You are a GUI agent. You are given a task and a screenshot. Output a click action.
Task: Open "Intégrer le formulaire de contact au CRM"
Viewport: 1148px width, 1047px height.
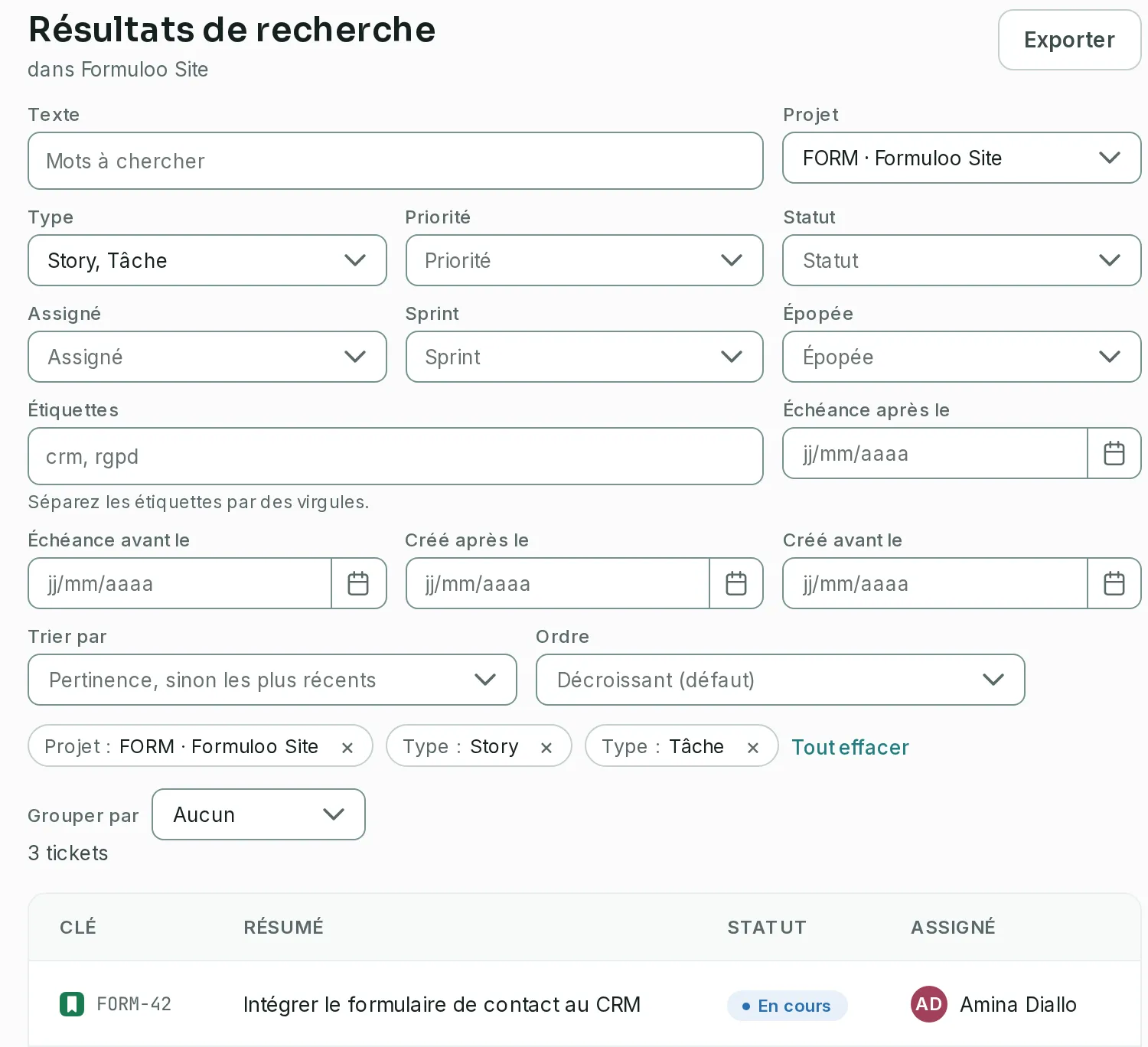[x=442, y=1004]
